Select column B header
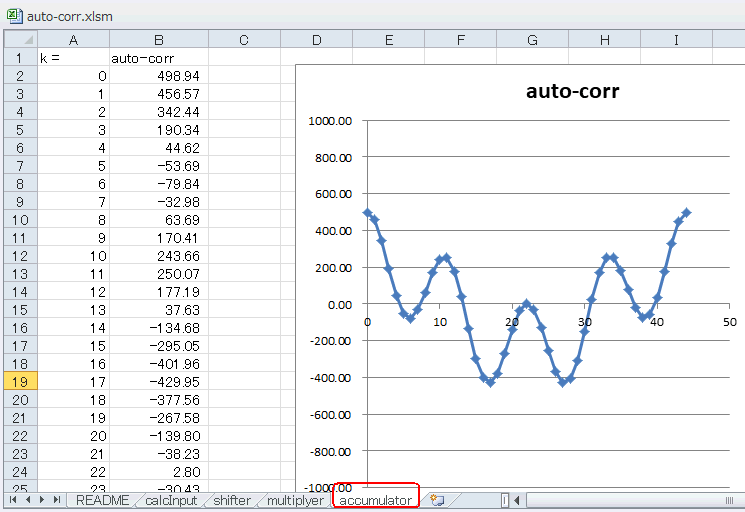The width and height of the screenshot is (745, 512). (159, 40)
